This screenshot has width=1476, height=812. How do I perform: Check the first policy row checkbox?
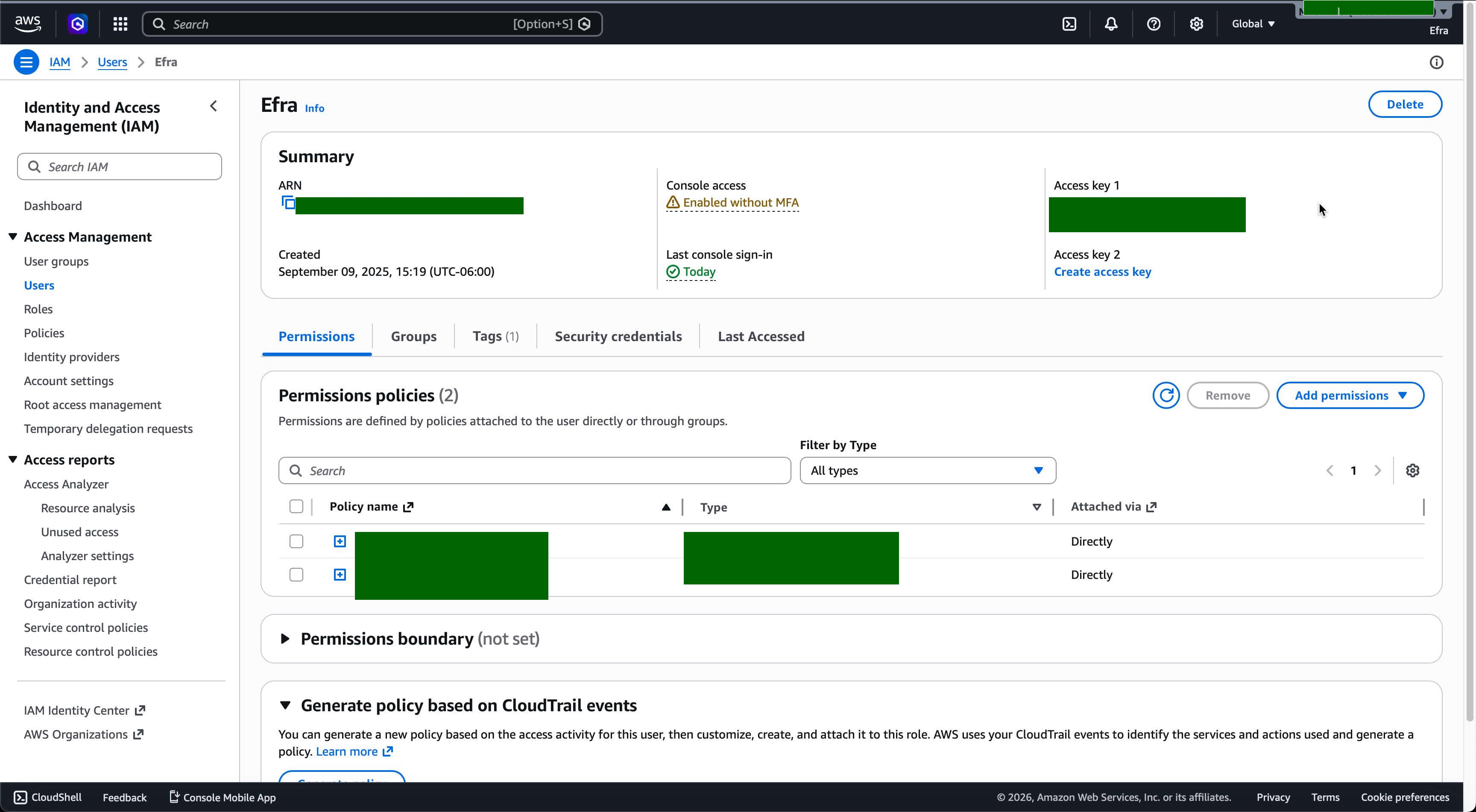[x=296, y=541]
